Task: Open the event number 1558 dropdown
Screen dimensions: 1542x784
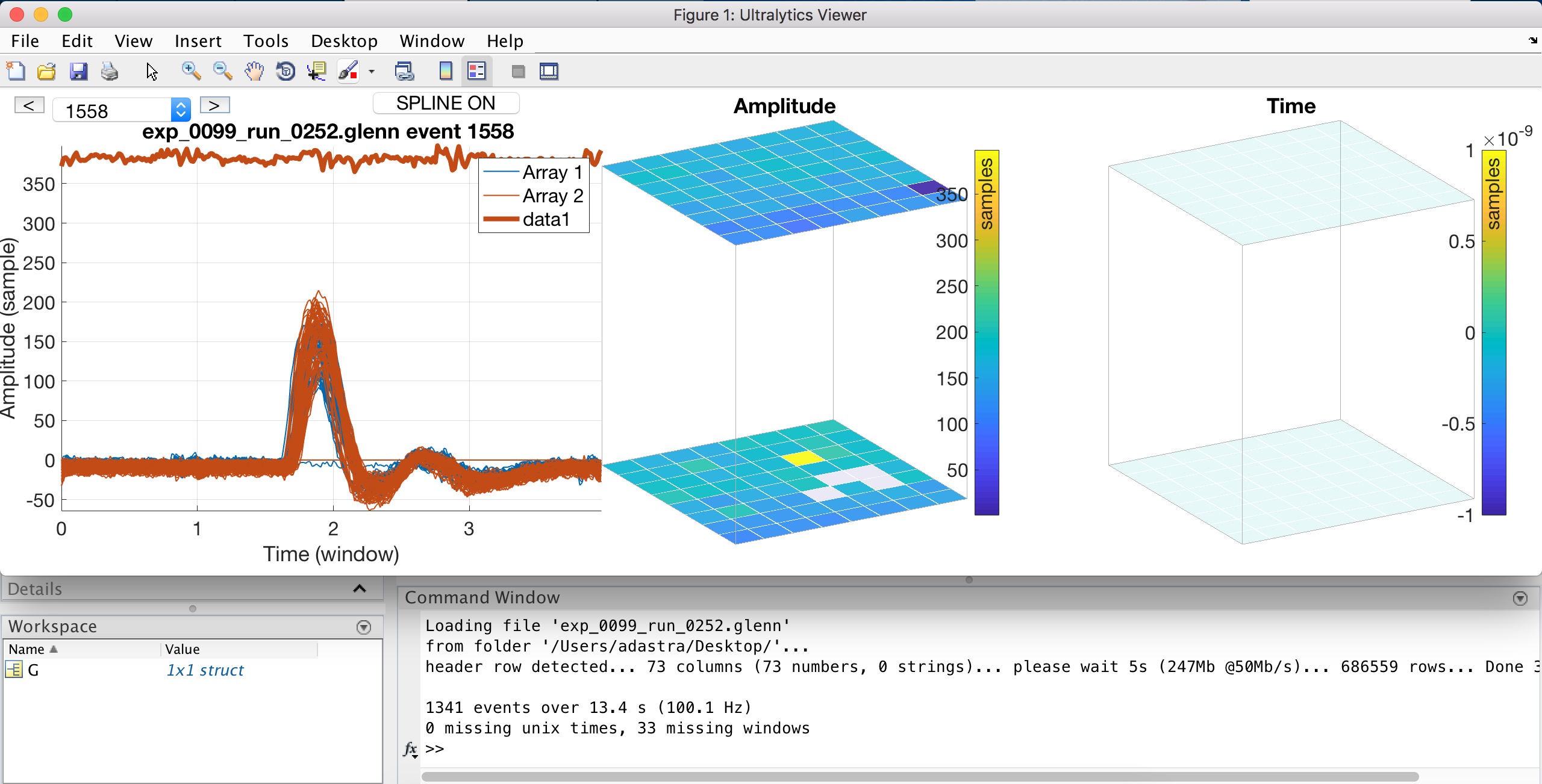Action: click(x=181, y=110)
